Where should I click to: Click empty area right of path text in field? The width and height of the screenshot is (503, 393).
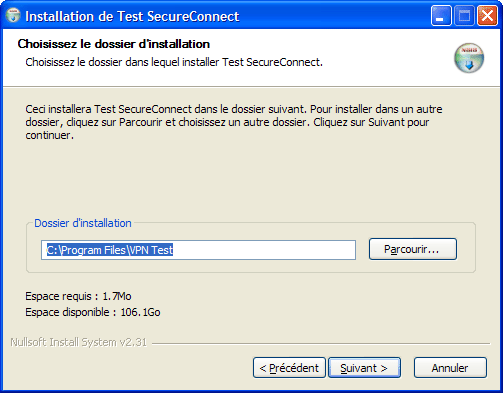click(x=263, y=250)
